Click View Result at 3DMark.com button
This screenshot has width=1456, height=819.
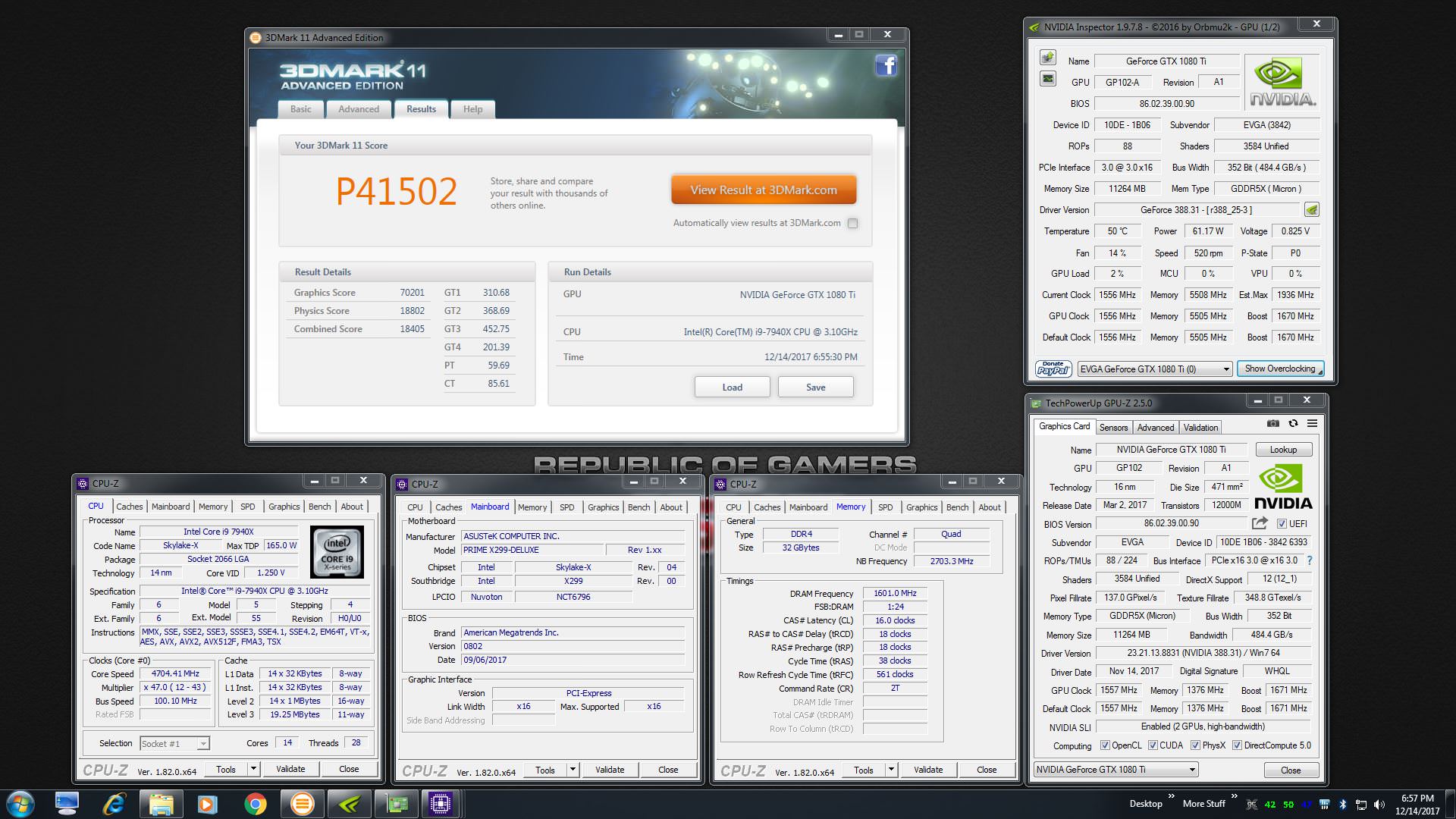click(764, 190)
